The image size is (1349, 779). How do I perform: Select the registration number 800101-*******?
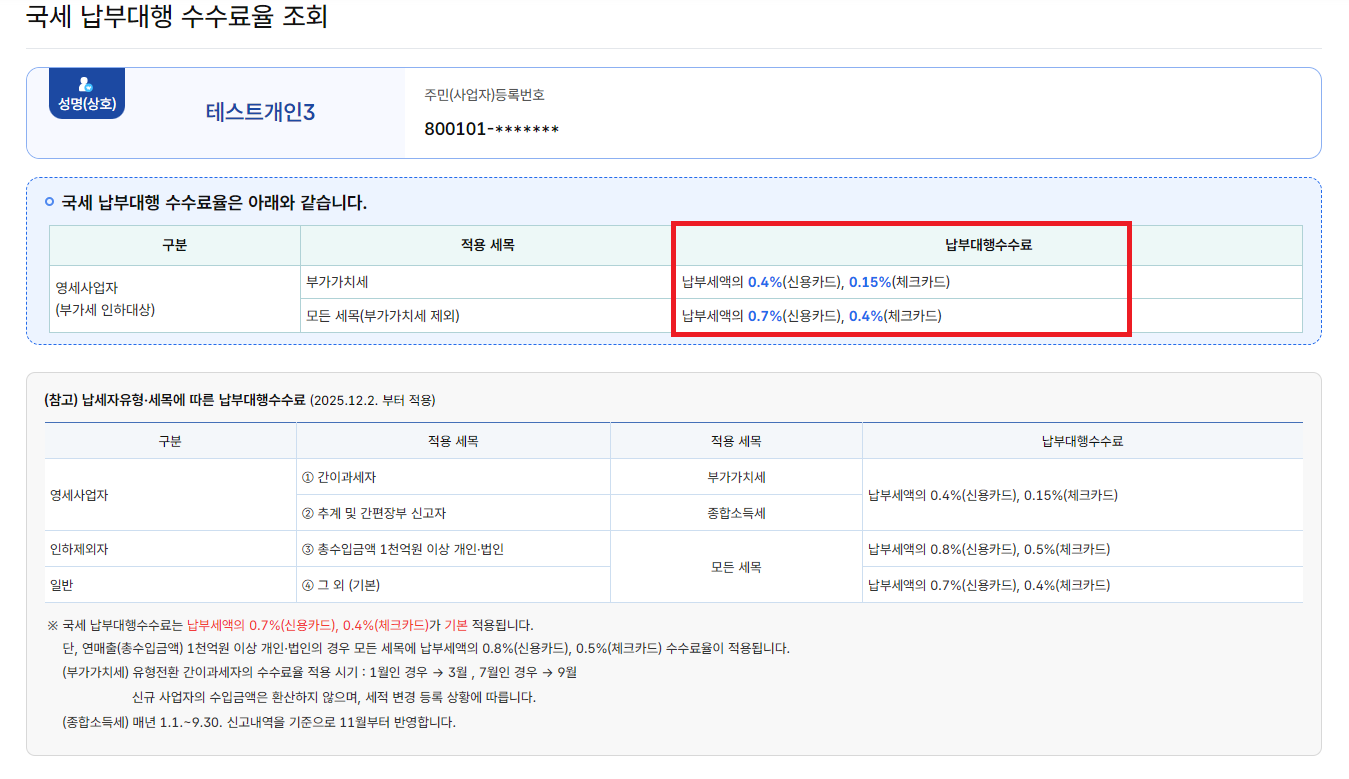point(491,130)
